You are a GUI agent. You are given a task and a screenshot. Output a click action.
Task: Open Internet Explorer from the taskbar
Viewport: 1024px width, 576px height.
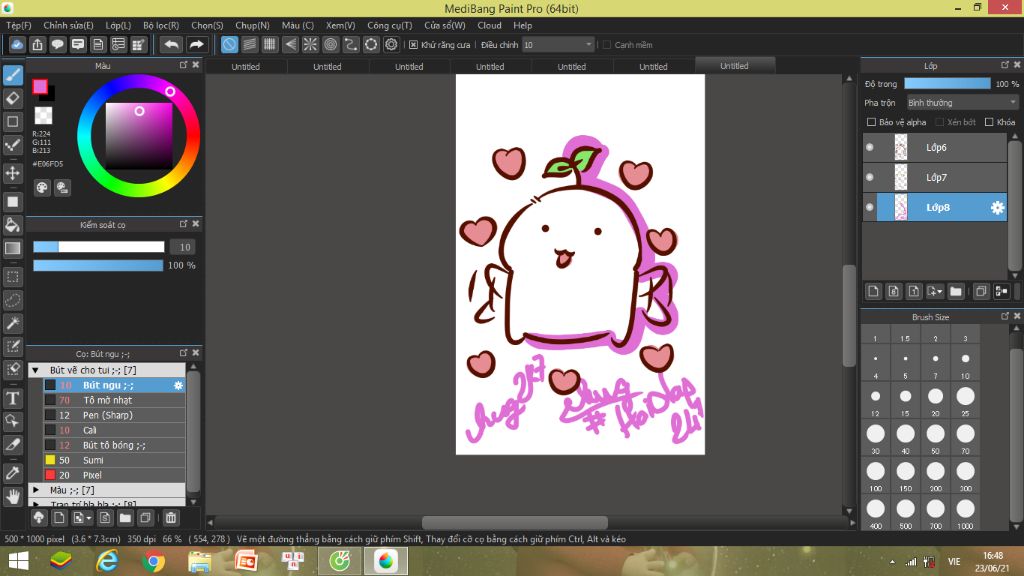click(107, 561)
